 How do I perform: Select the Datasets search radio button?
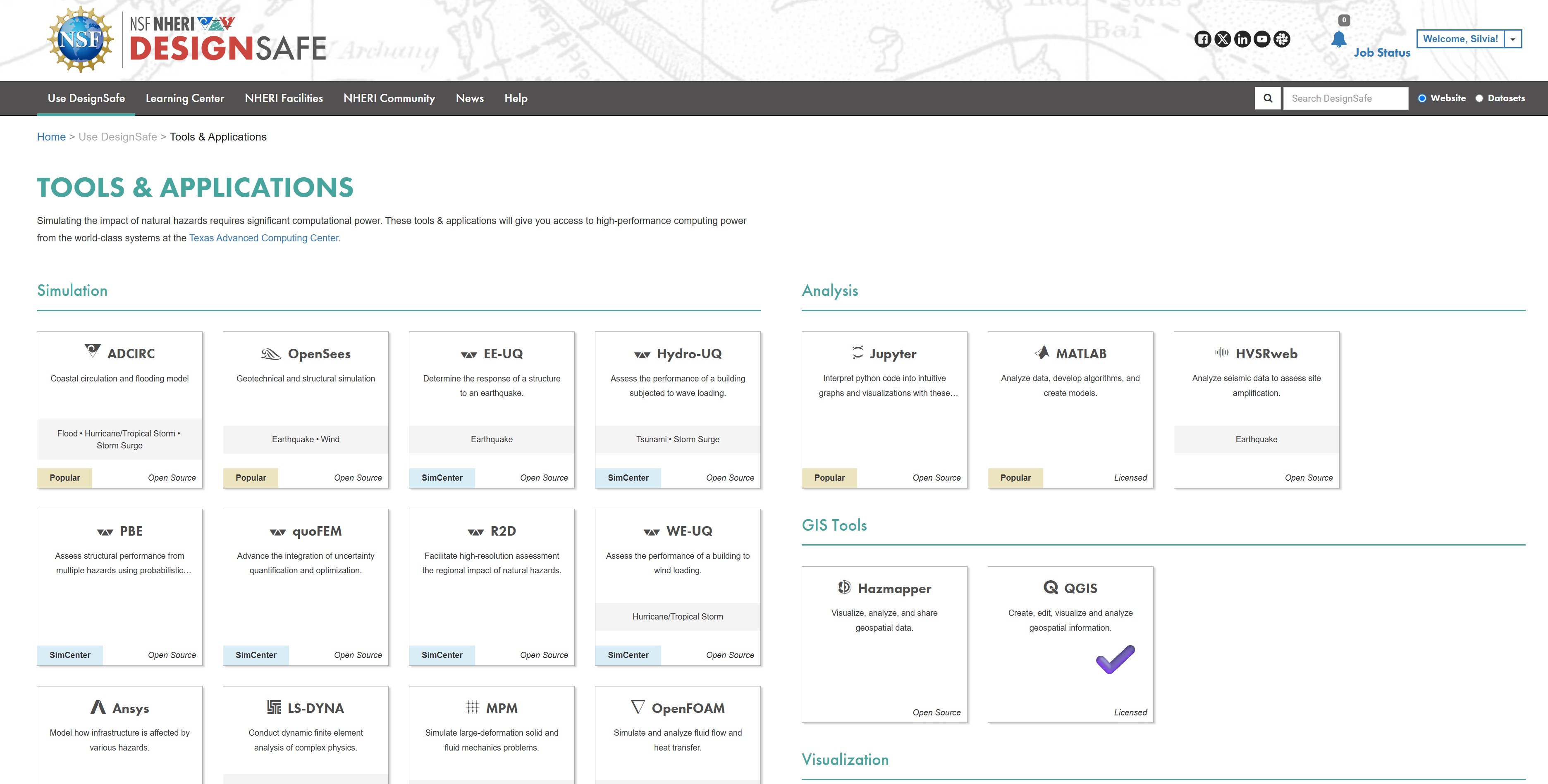point(1479,98)
